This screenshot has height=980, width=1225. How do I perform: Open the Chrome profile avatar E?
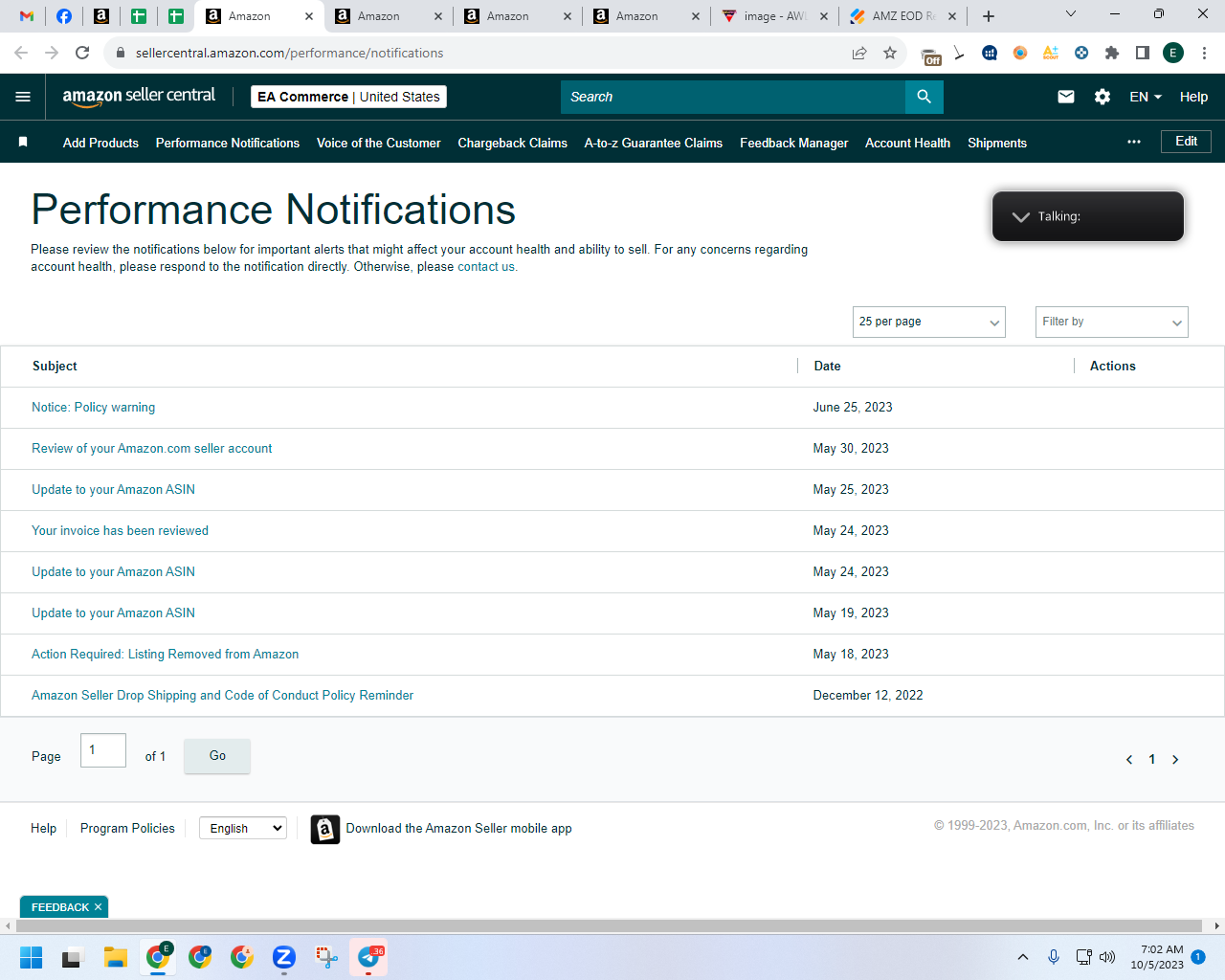1173,53
